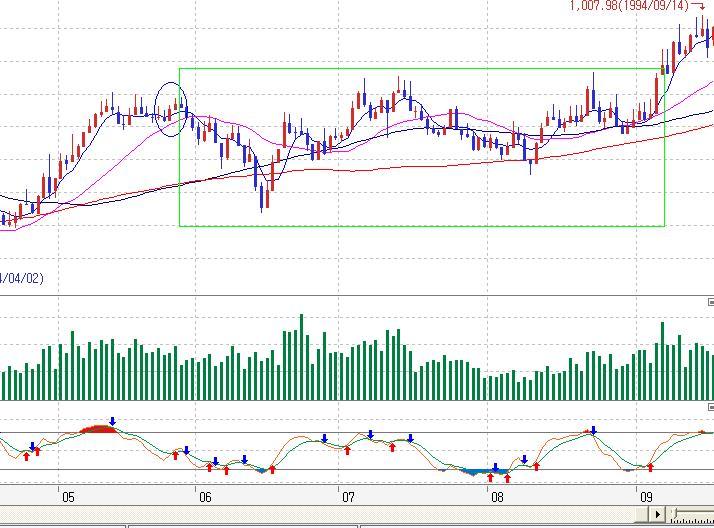Select the green rectangle's top border
The image size is (714, 528).
(420, 69)
